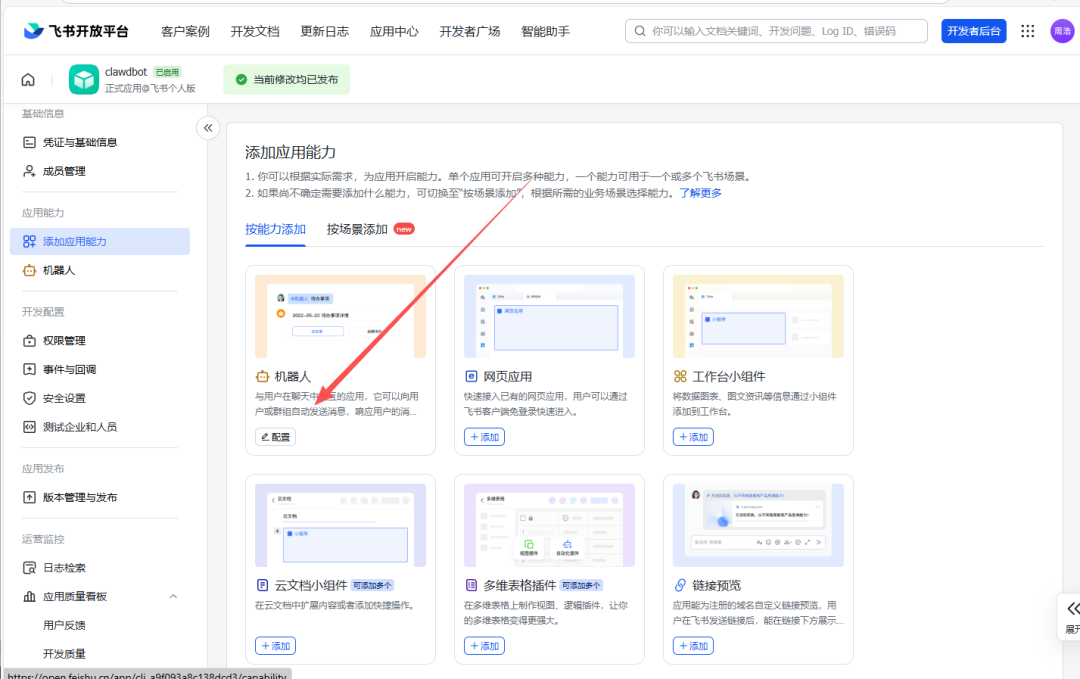The image size is (1080, 679).
Task: Click the red new badge on 按场景添加
Action: point(404,229)
